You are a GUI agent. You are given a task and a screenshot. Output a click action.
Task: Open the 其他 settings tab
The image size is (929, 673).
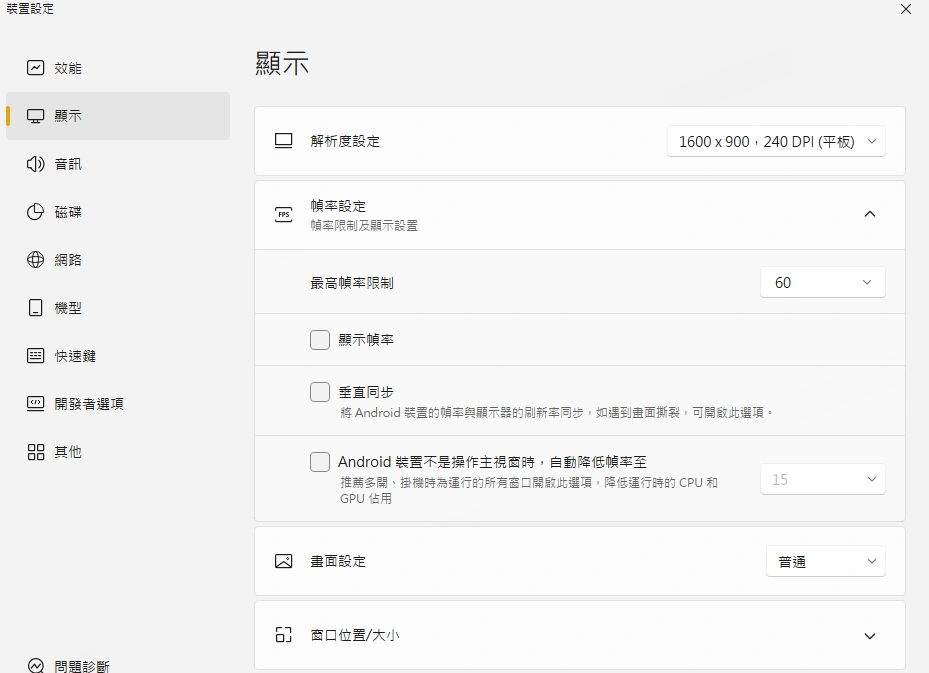[118, 452]
